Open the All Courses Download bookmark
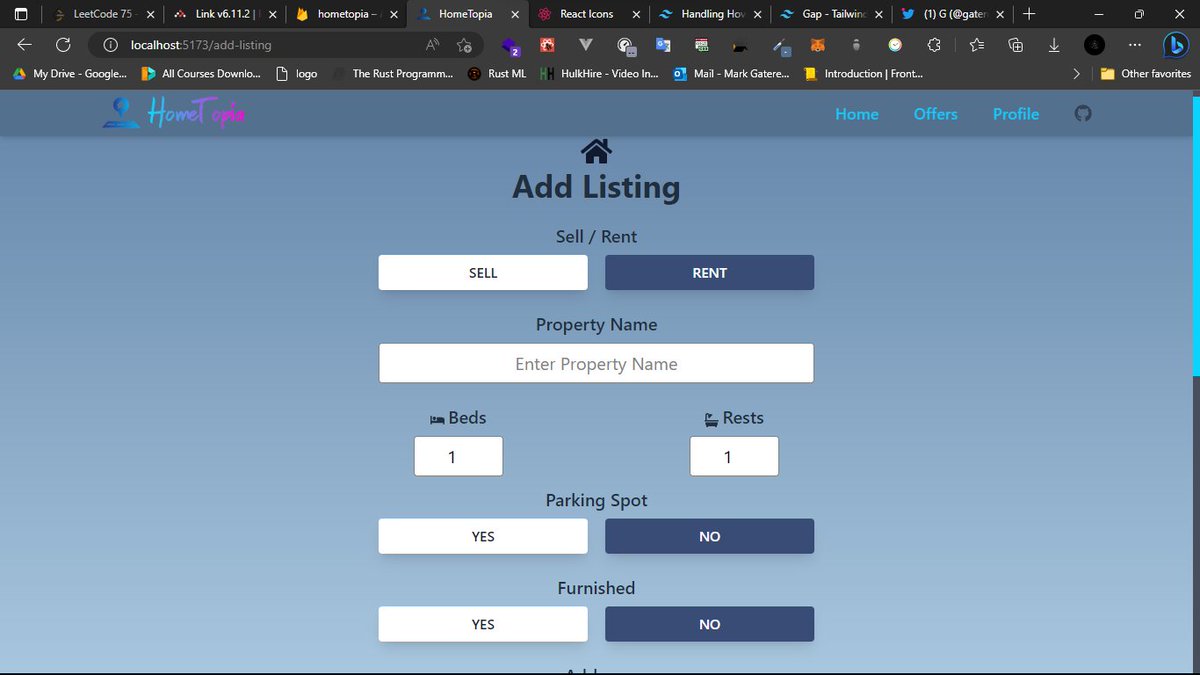 201,74
